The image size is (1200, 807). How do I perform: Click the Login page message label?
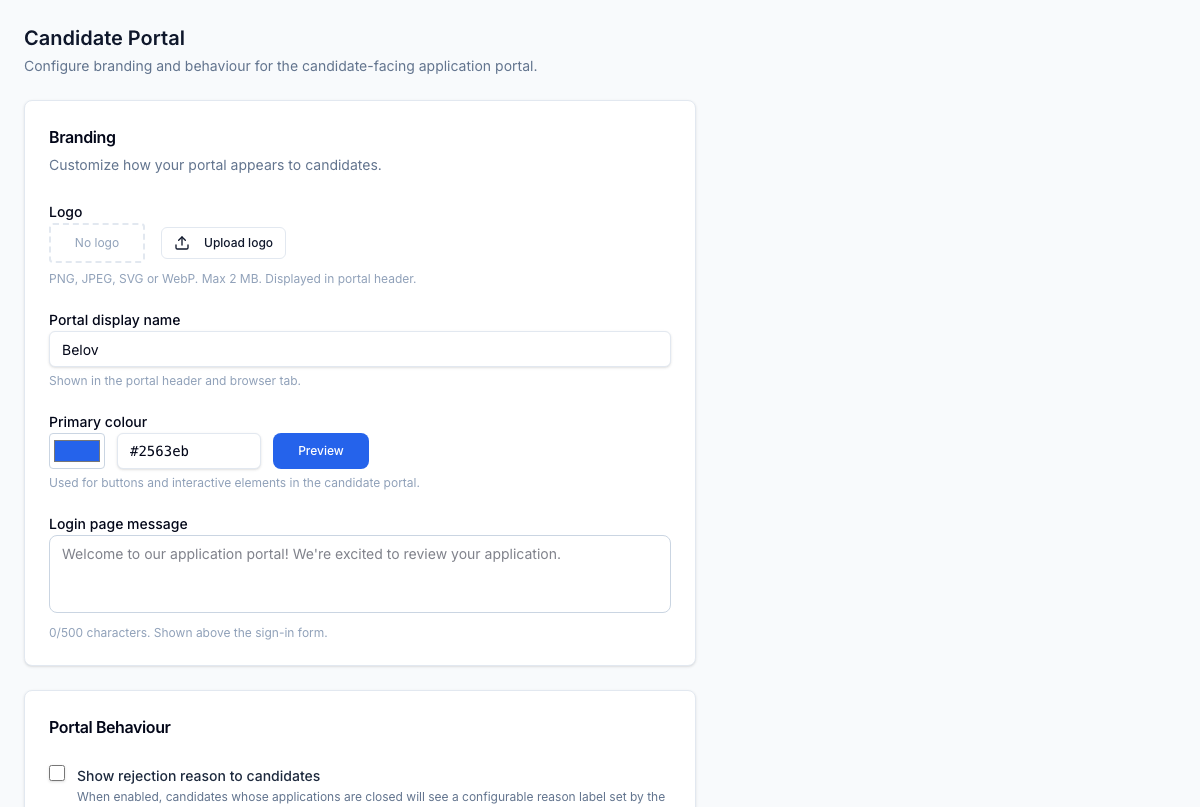coord(118,524)
